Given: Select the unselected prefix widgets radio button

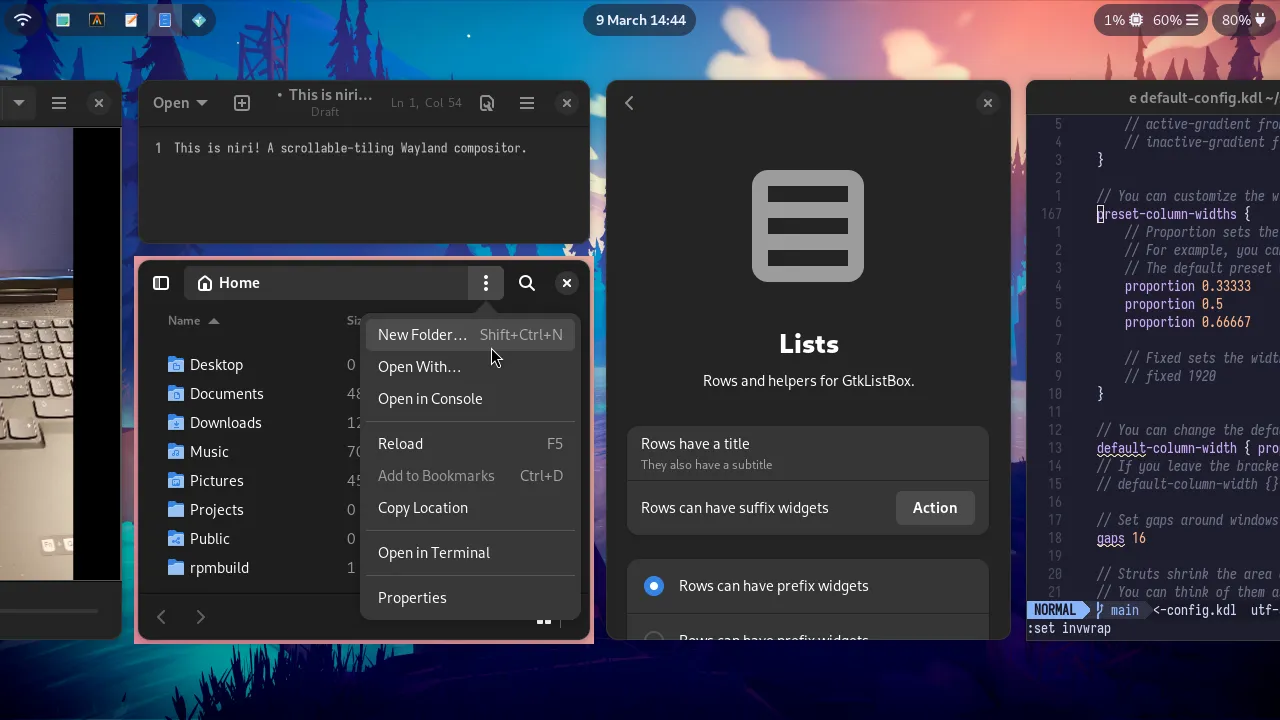Looking at the screenshot, I should [654, 639].
